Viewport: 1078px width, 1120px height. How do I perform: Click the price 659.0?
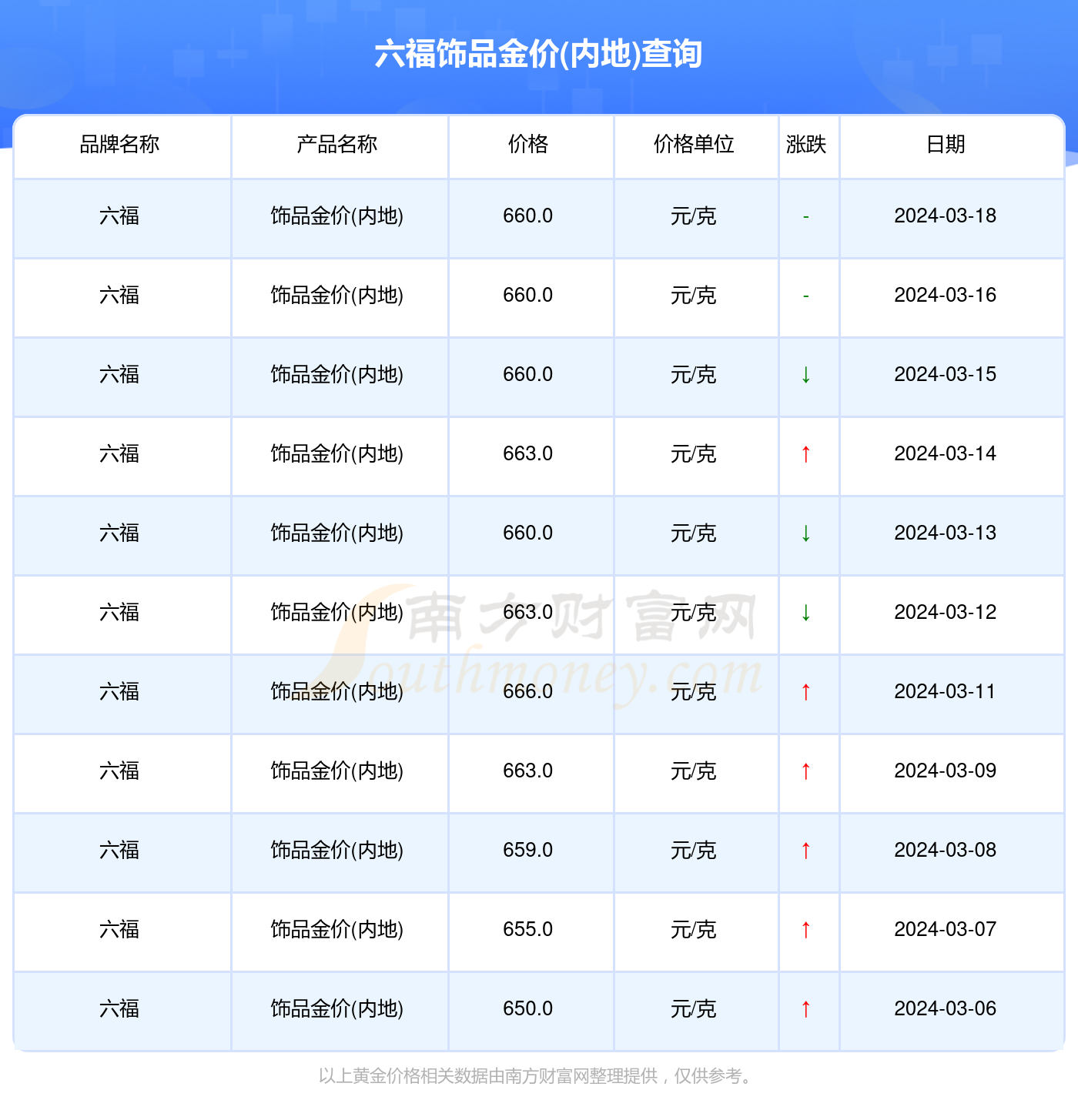click(x=528, y=850)
